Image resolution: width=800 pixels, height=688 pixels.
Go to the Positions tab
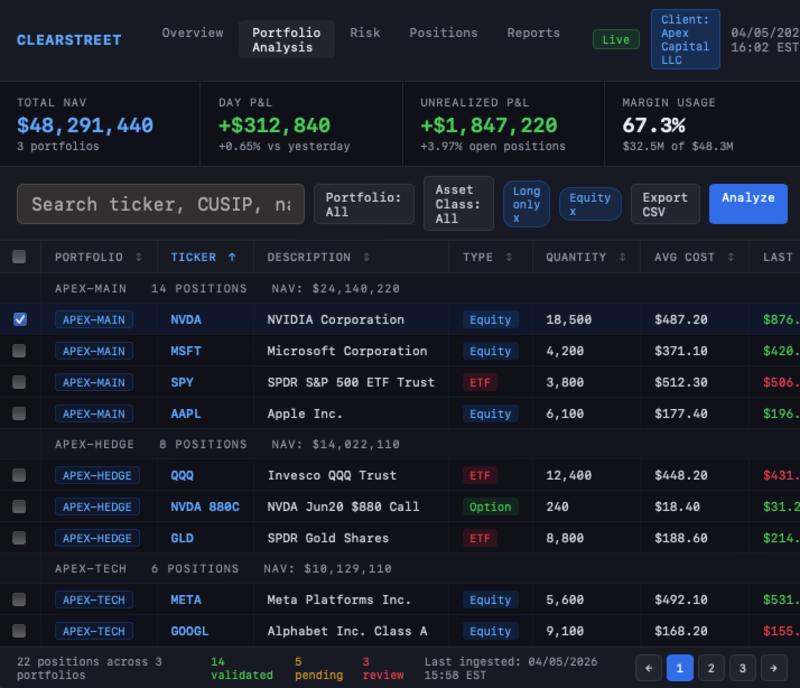tap(443, 33)
